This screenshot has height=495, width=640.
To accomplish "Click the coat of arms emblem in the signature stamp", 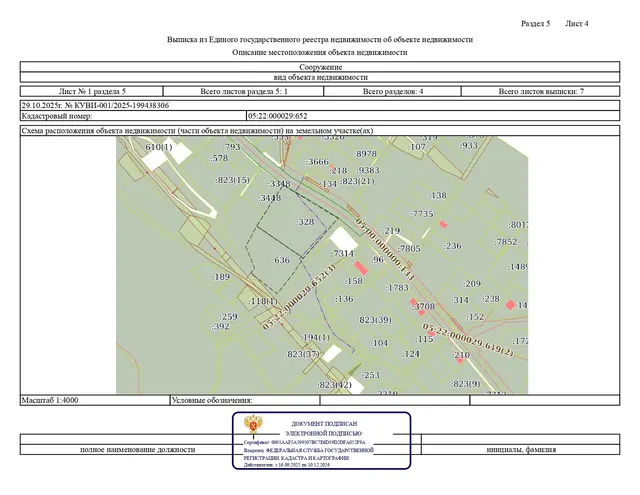I will [253, 424].
